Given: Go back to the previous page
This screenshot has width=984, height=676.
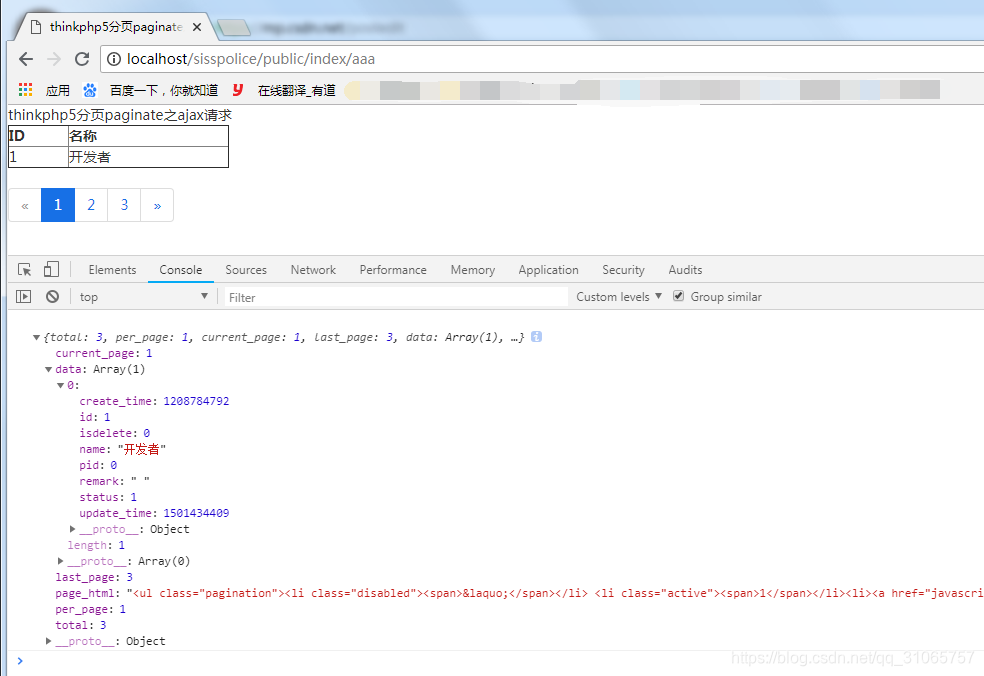Looking at the screenshot, I should pos(26,59).
